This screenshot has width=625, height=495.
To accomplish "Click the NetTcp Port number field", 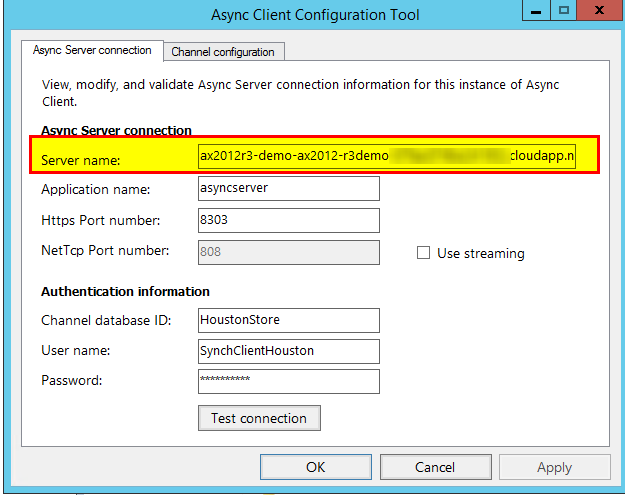I will [x=289, y=253].
